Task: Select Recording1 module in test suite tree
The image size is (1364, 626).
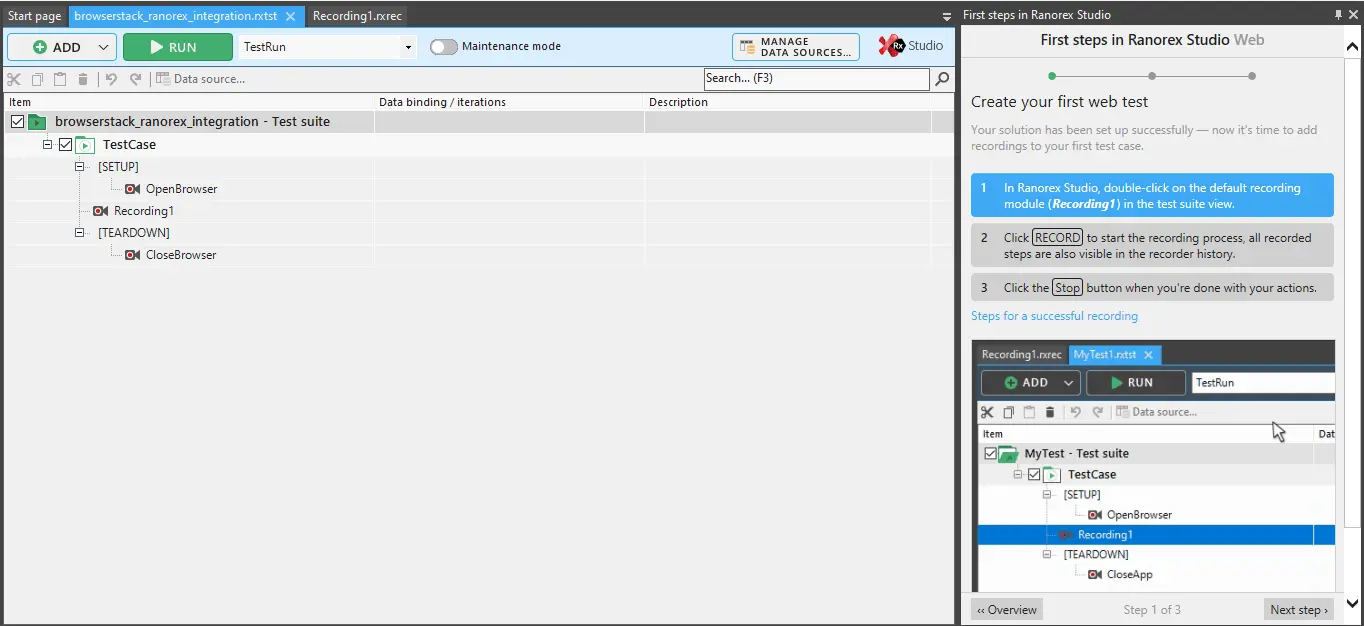Action: click(x=143, y=211)
